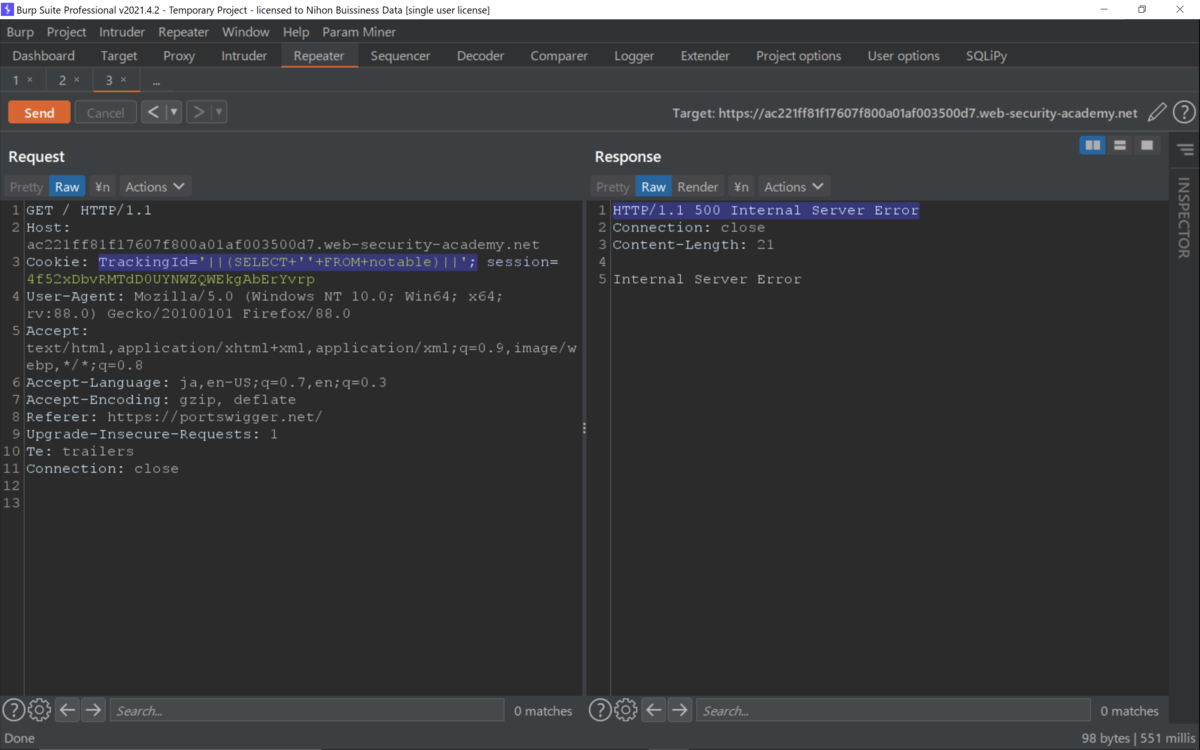
Task: Open the User options tab
Action: [x=904, y=56]
